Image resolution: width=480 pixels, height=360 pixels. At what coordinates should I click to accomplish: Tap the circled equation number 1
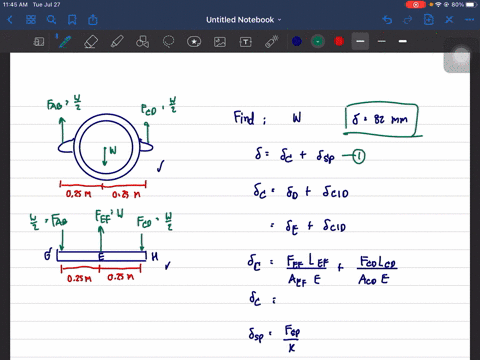click(x=359, y=157)
